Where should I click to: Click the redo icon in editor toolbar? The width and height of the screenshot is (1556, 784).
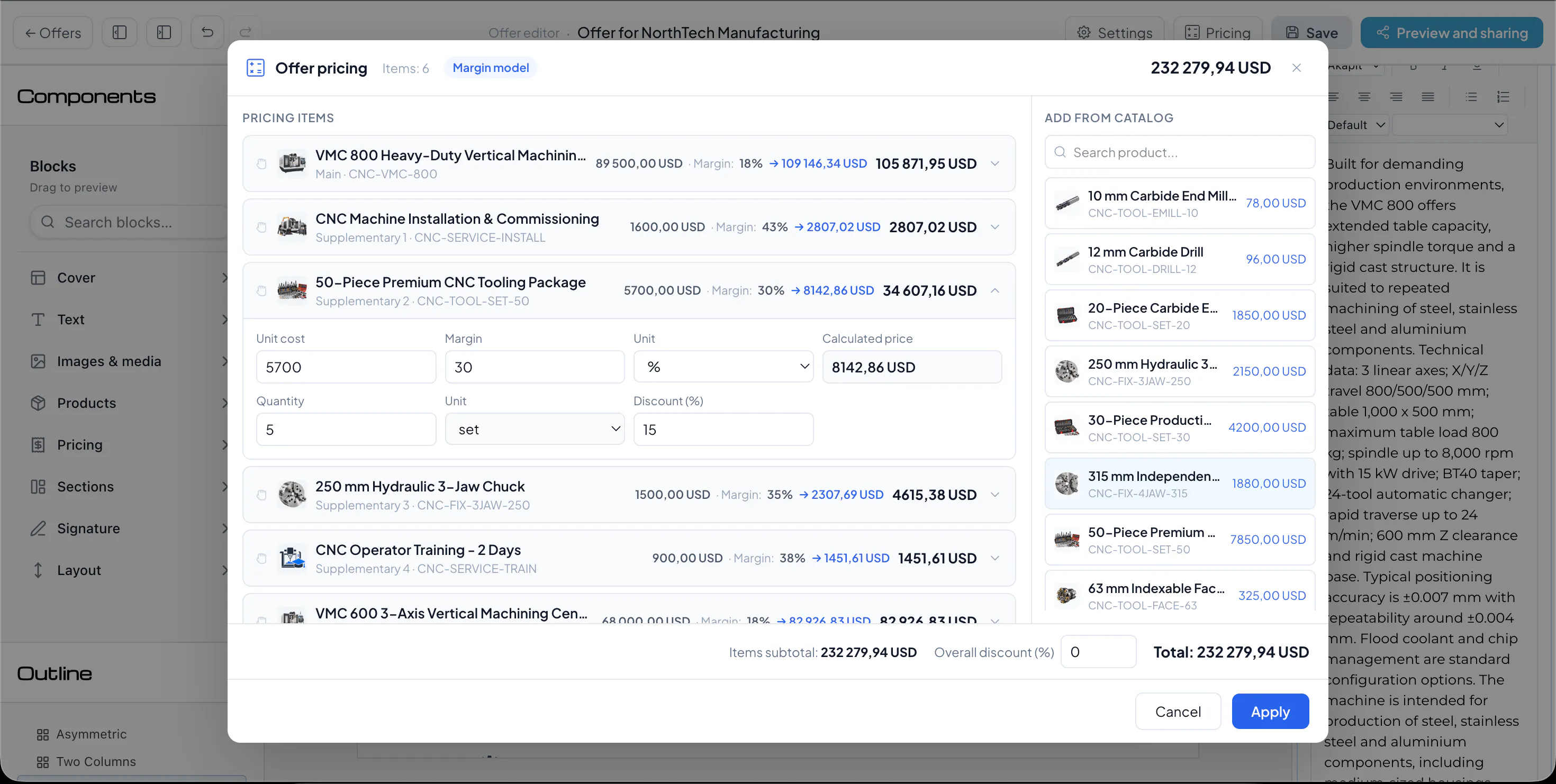(245, 32)
